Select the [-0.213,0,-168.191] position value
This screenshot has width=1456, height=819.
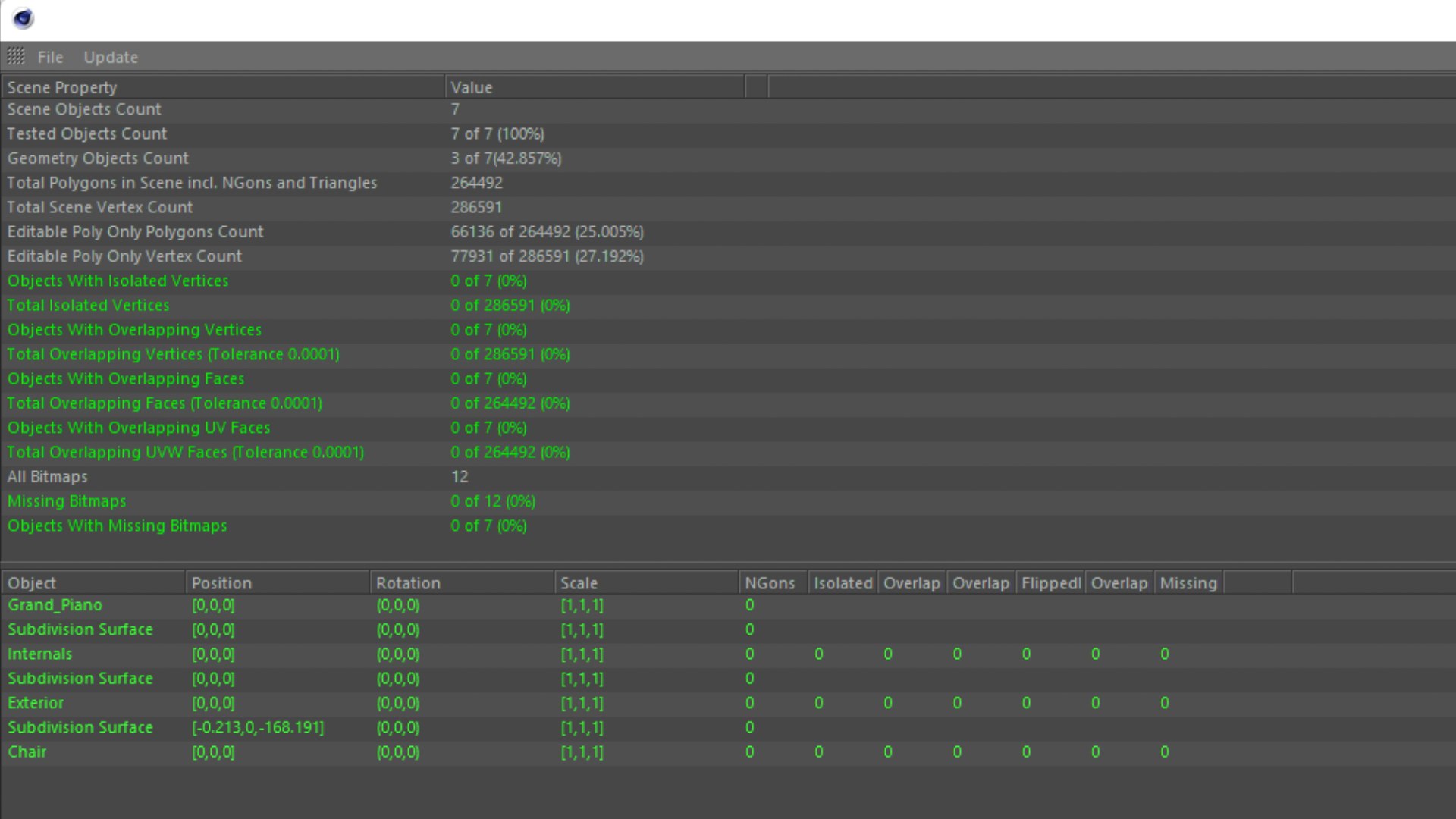coord(258,727)
